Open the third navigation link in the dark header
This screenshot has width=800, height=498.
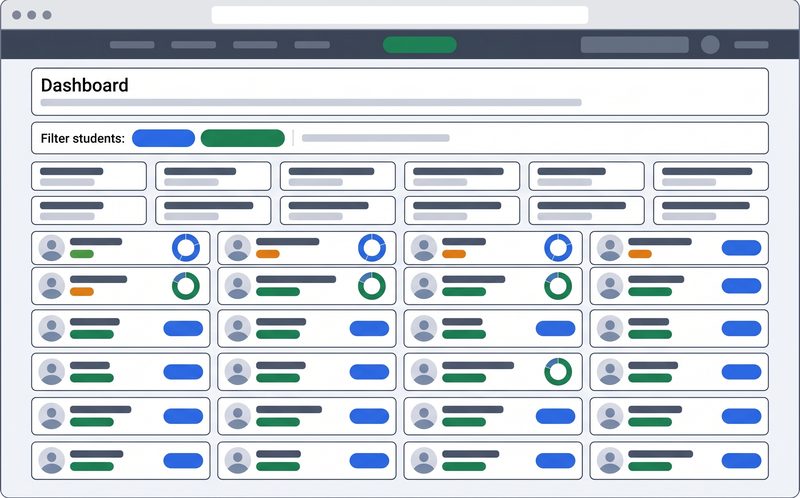pyautogui.click(x=255, y=45)
